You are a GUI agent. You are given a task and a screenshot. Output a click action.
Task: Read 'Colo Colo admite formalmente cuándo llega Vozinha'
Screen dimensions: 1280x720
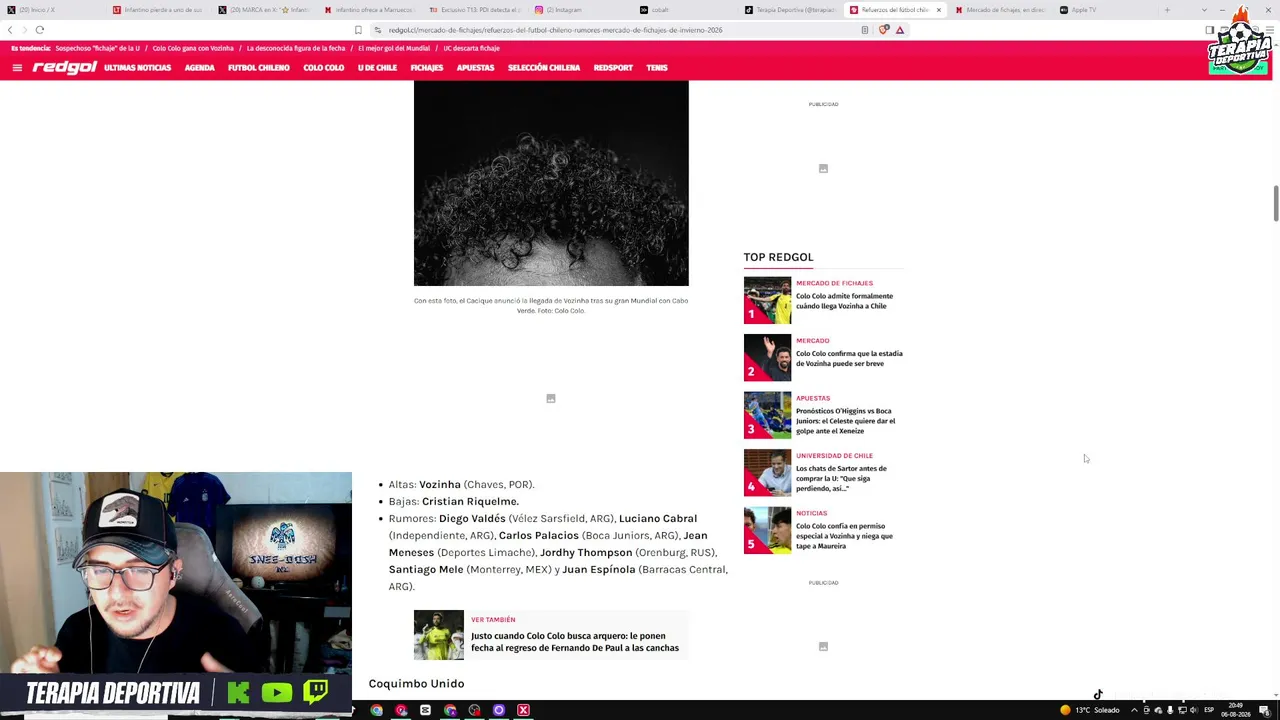[x=844, y=301]
